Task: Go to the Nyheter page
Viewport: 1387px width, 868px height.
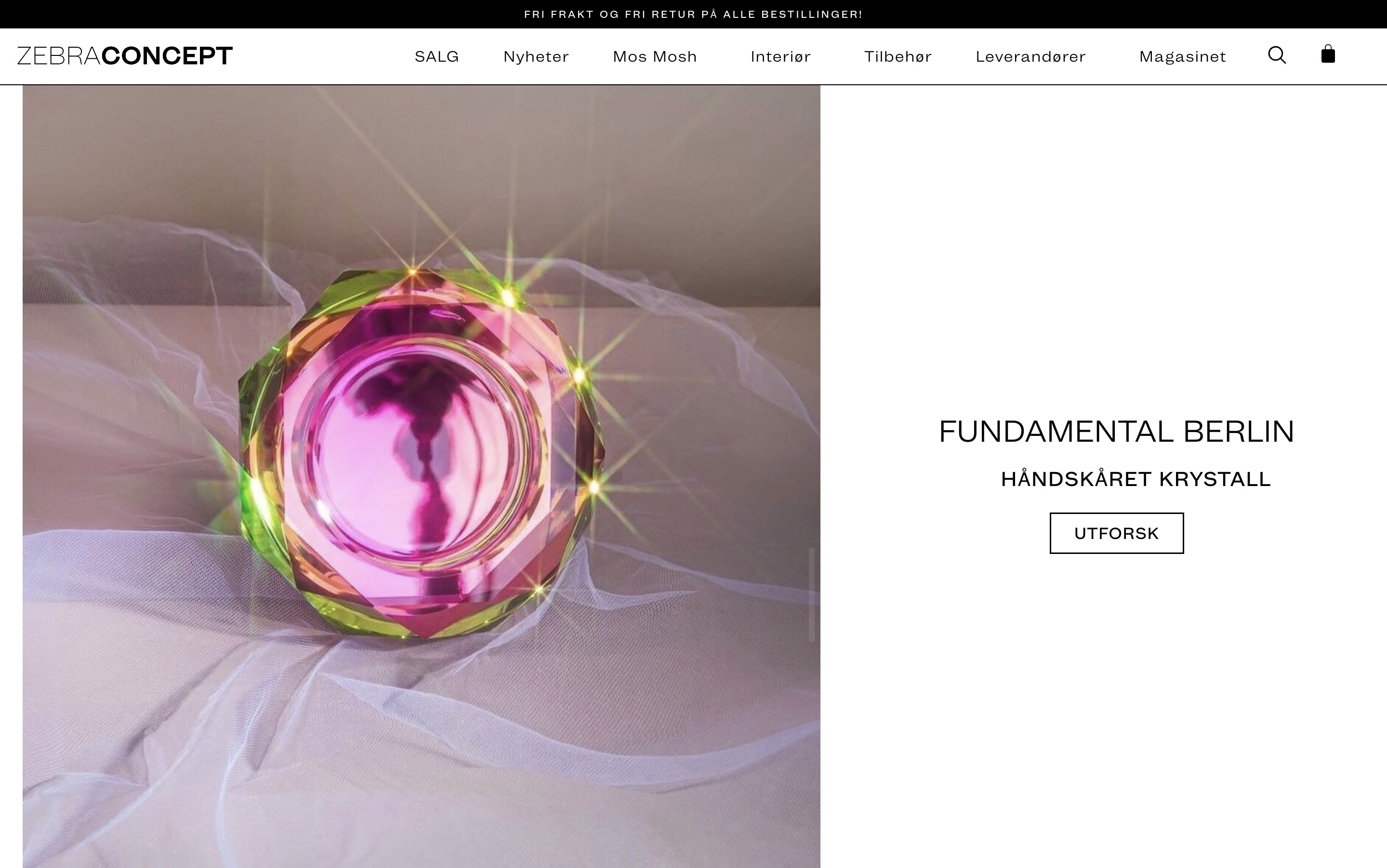Action: click(x=536, y=56)
